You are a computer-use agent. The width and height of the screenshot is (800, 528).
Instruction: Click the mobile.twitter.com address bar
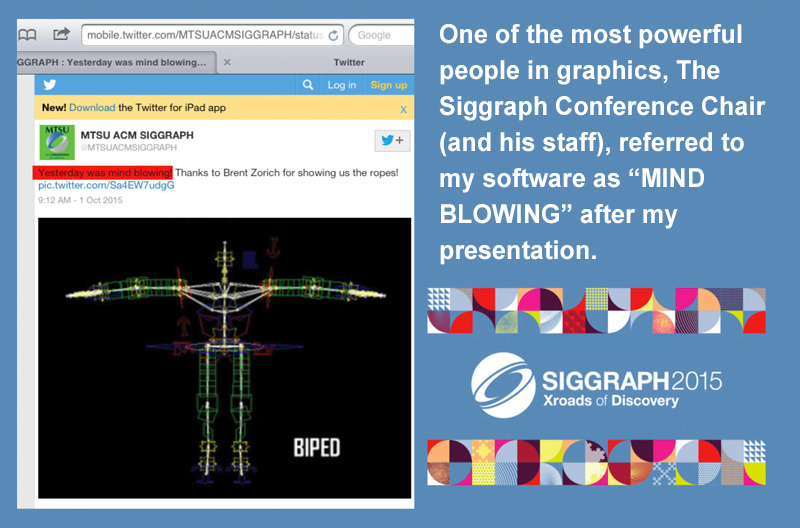tap(212, 35)
